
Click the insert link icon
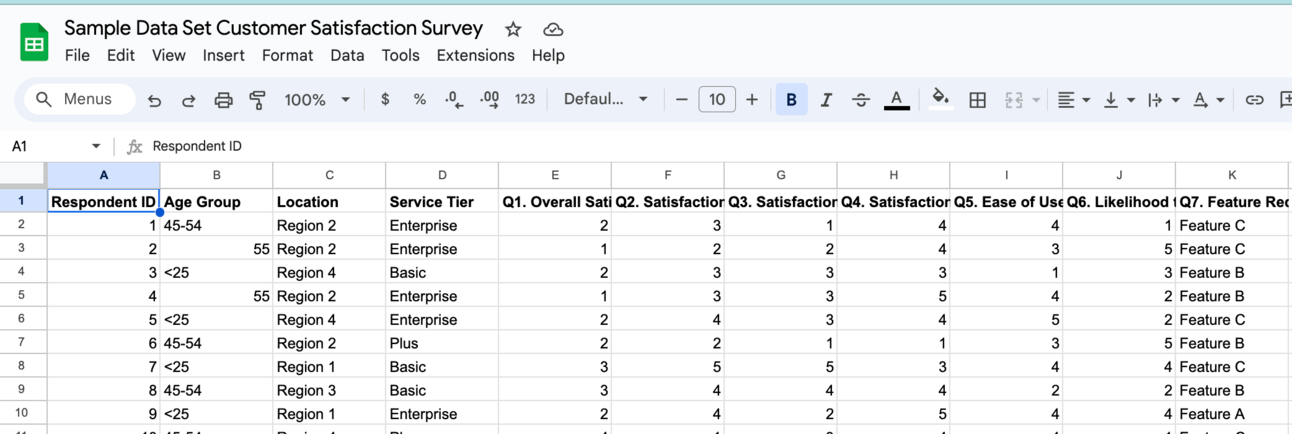(1254, 100)
